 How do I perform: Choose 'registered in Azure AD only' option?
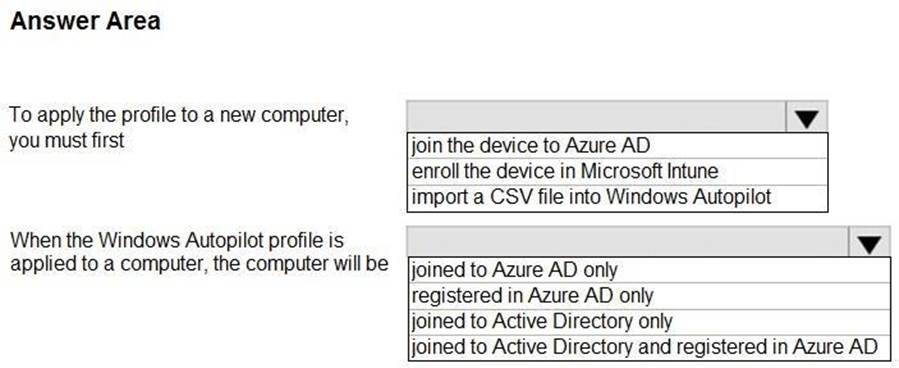649,296
